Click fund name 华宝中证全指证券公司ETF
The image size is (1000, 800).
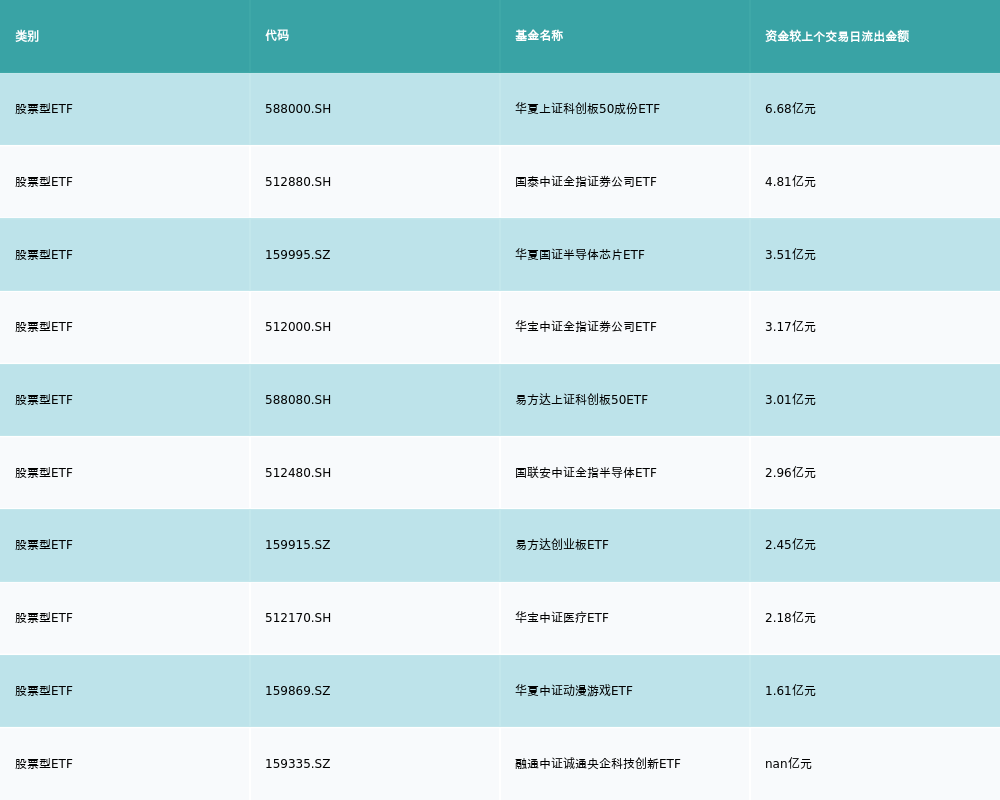[x=585, y=327]
